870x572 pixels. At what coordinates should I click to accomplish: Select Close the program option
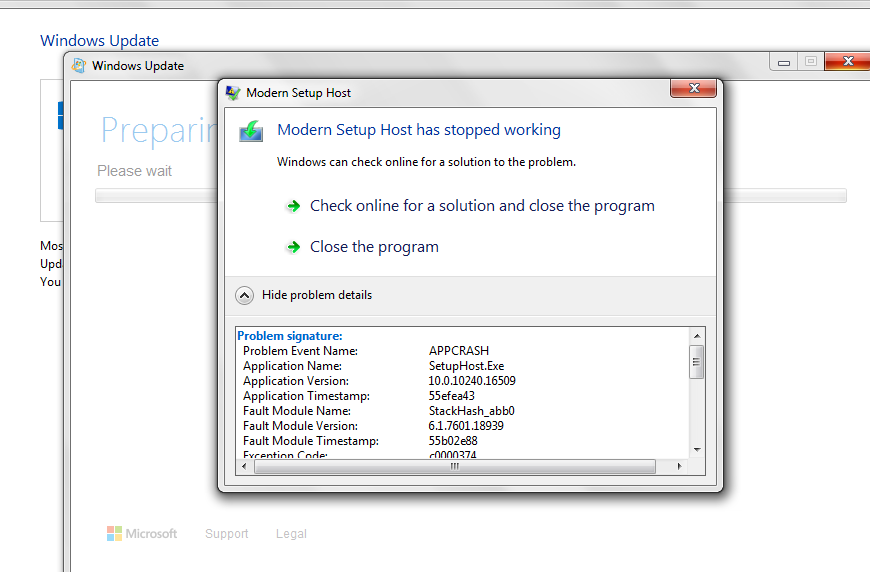point(374,247)
